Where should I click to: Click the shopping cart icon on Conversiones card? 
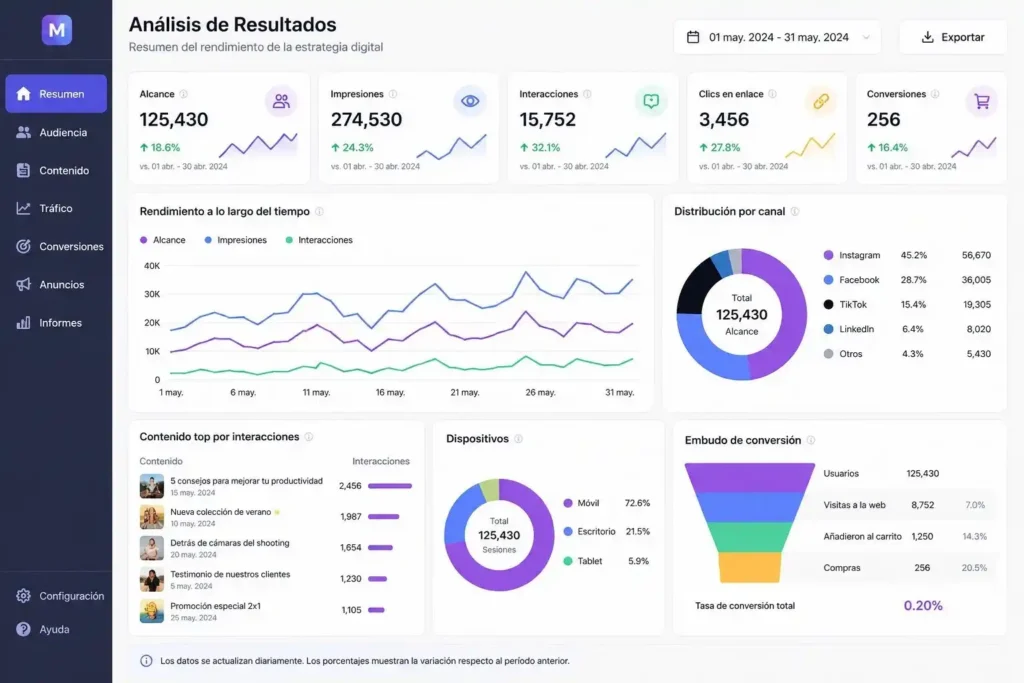[981, 101]
